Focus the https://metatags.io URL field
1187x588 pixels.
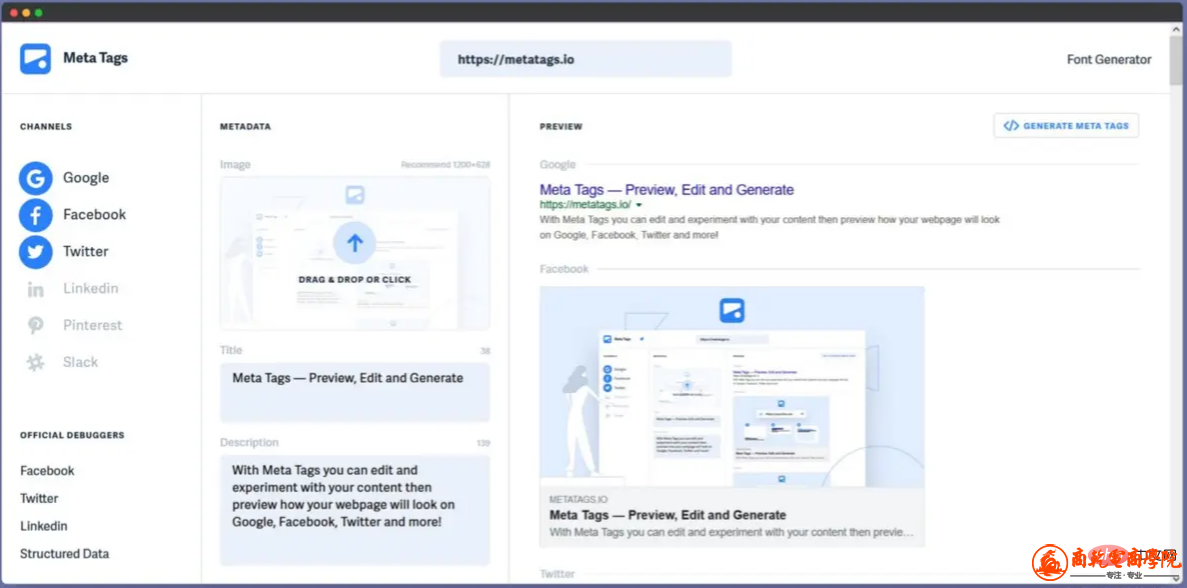pyautogui.click(x=585, y=59)
